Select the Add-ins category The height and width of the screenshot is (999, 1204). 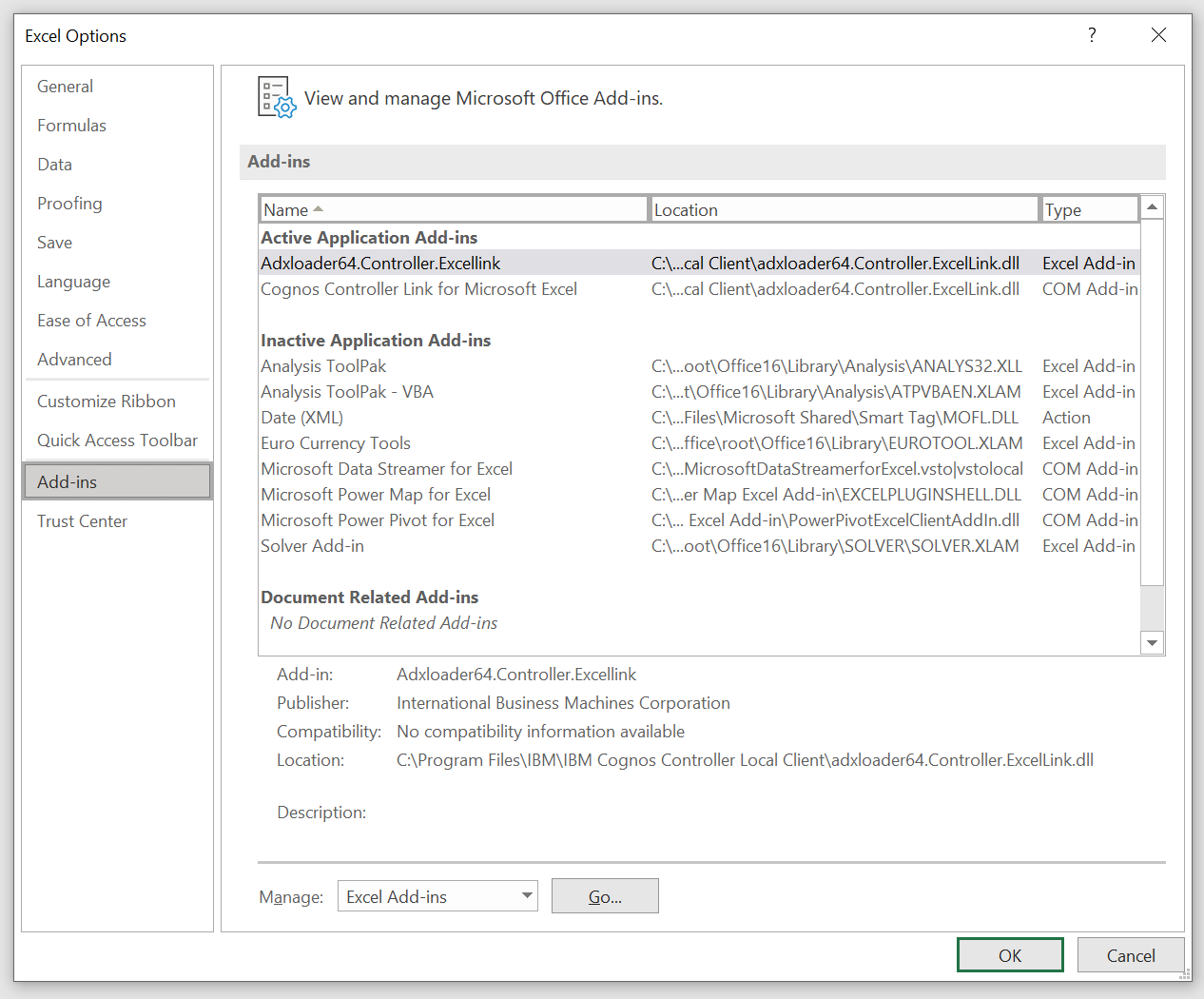(117, 481)
